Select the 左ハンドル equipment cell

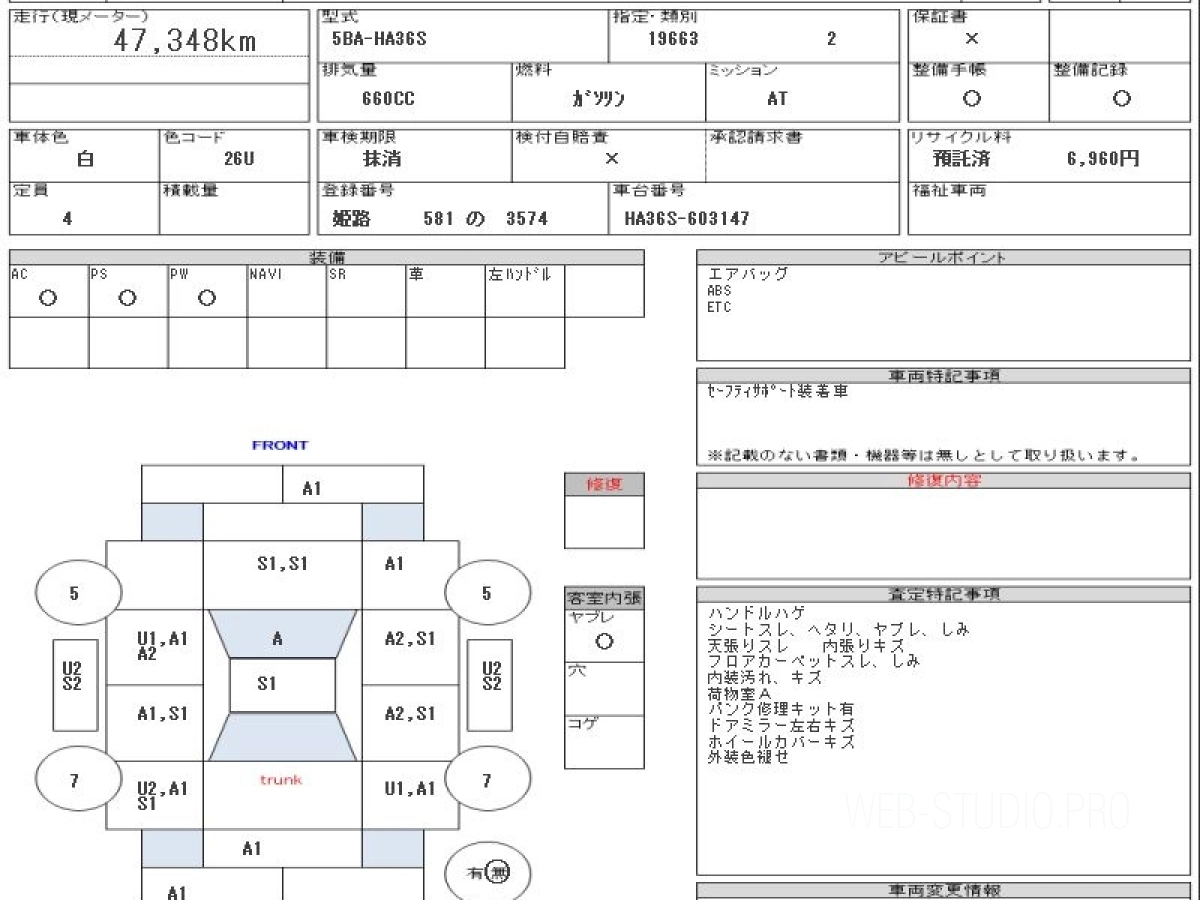[x=525, y=291]
